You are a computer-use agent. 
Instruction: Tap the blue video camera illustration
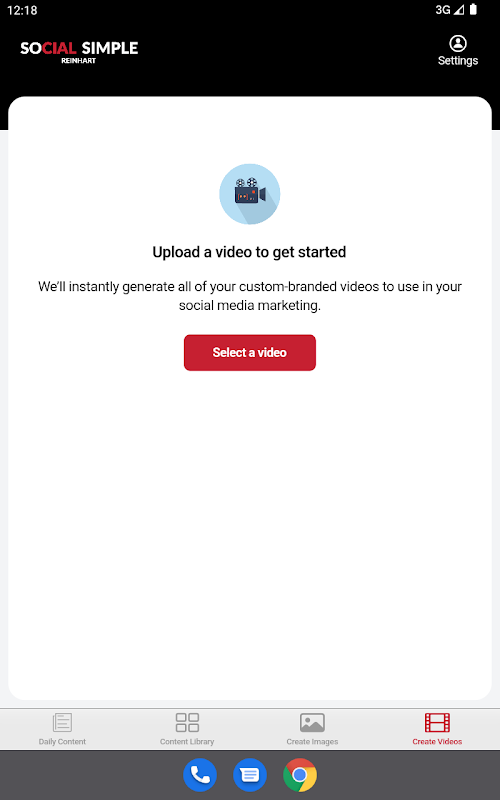pyautogui.click(x=249, y=194)
